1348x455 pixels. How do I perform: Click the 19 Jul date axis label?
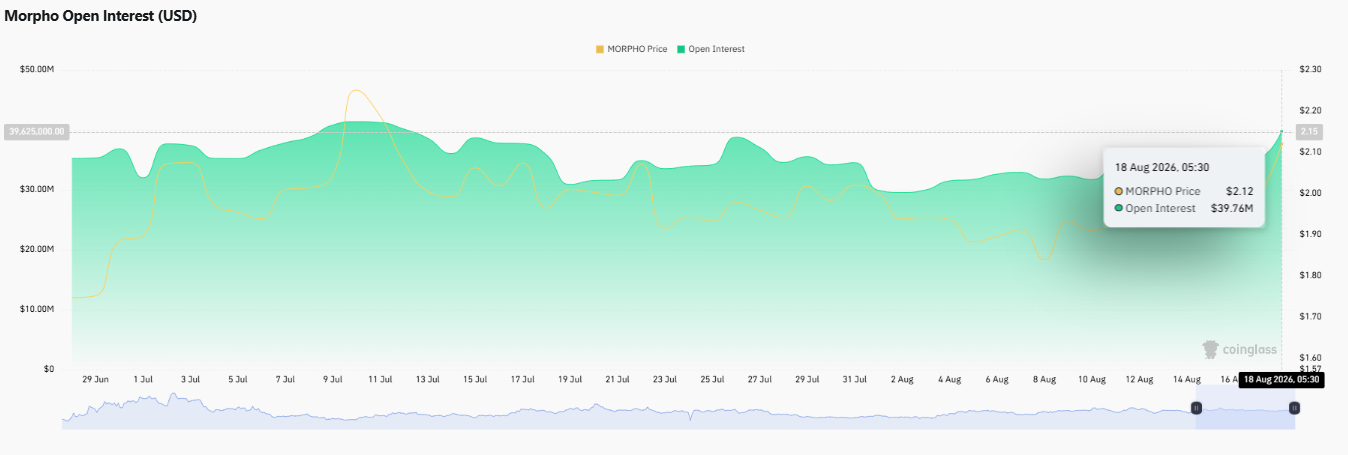[x=570, y=380]
